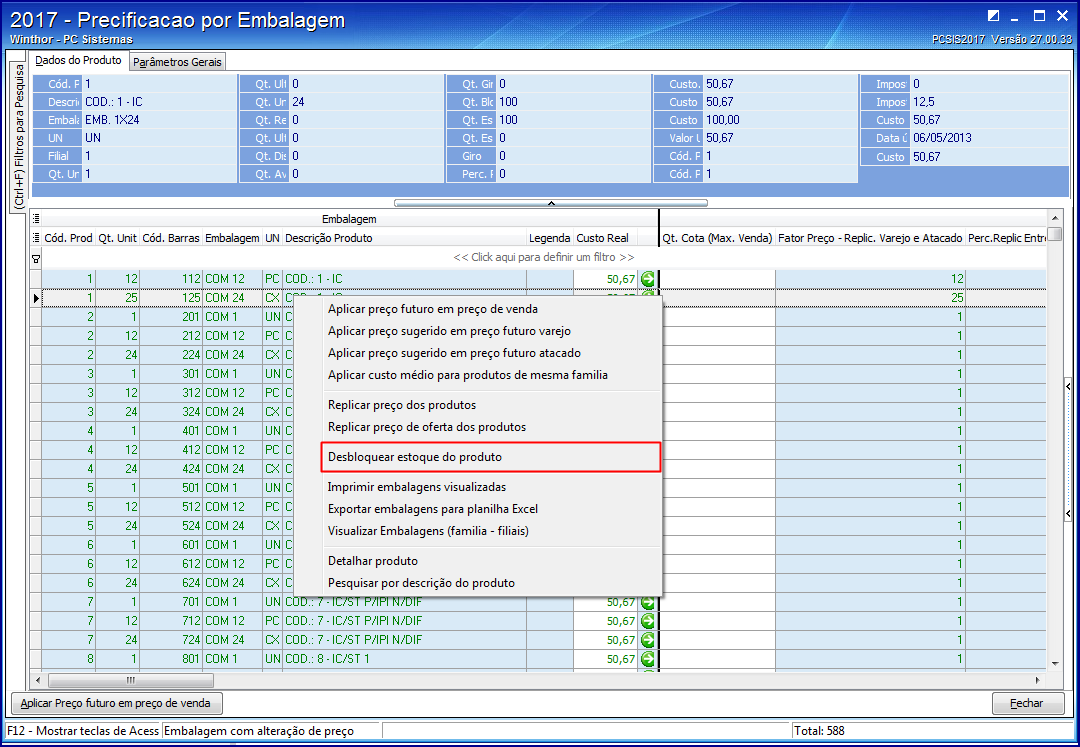Click Qt. Cota (Max. Venda) column header

click(717, 238)
